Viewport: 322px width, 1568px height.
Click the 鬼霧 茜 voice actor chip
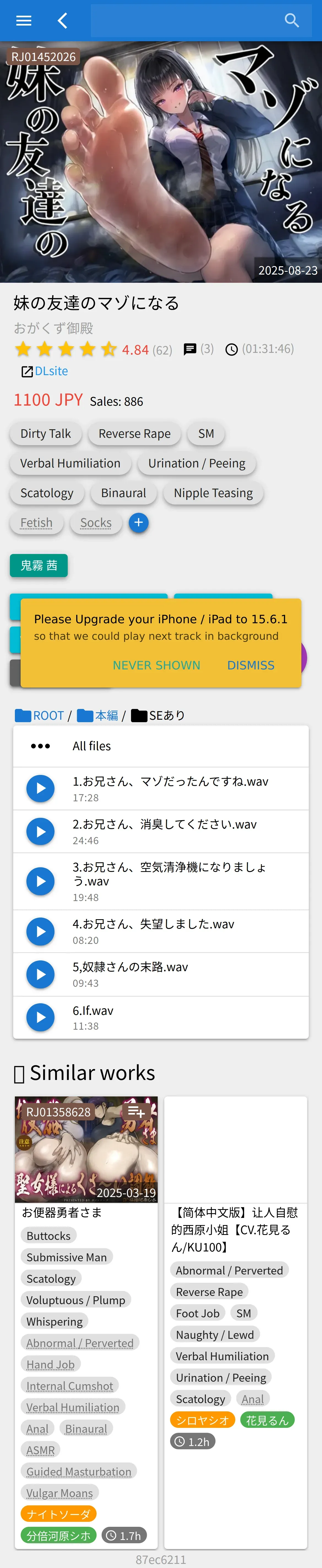(x=39, y=566)
